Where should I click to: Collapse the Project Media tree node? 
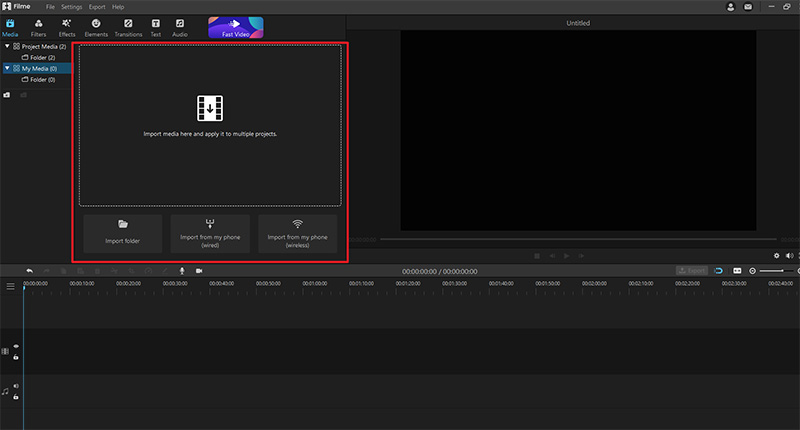coord(7,46)
